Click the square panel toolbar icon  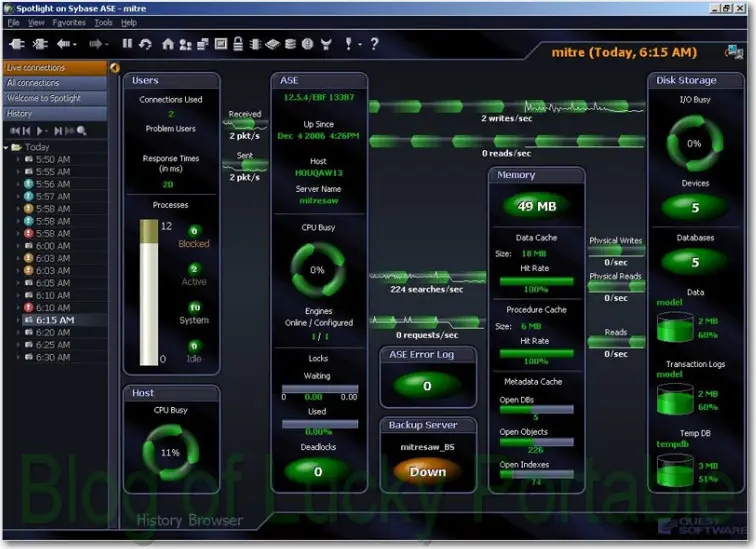[x=221, y=44]
